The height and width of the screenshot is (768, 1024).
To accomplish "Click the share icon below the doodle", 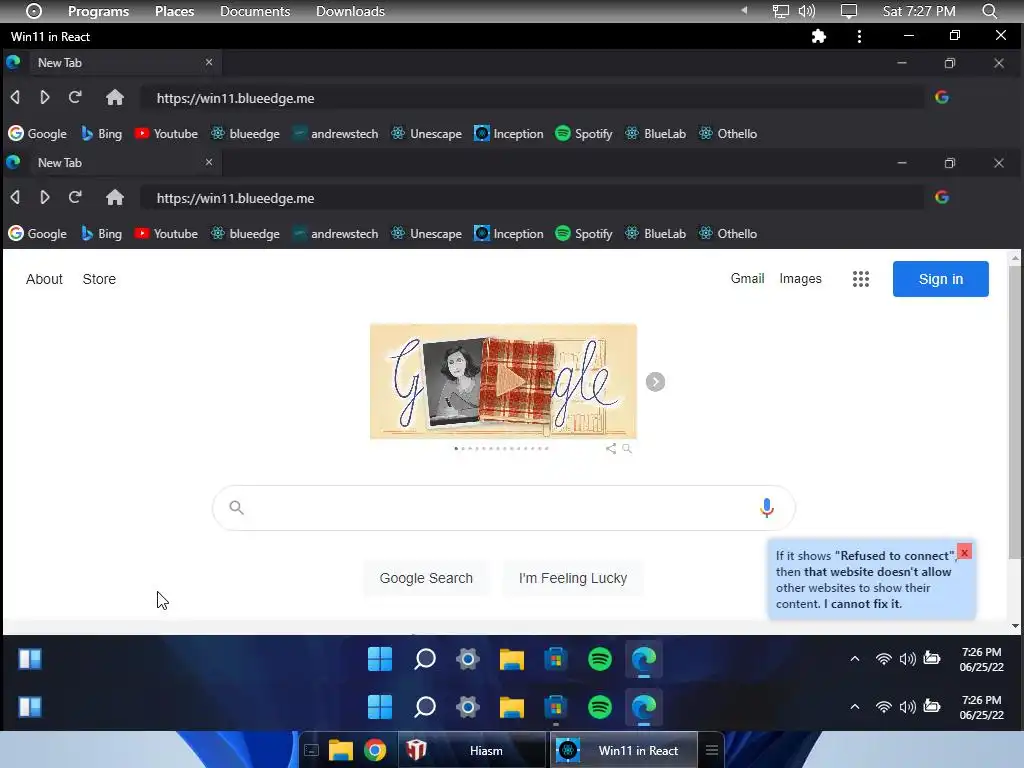I will 611,449.
